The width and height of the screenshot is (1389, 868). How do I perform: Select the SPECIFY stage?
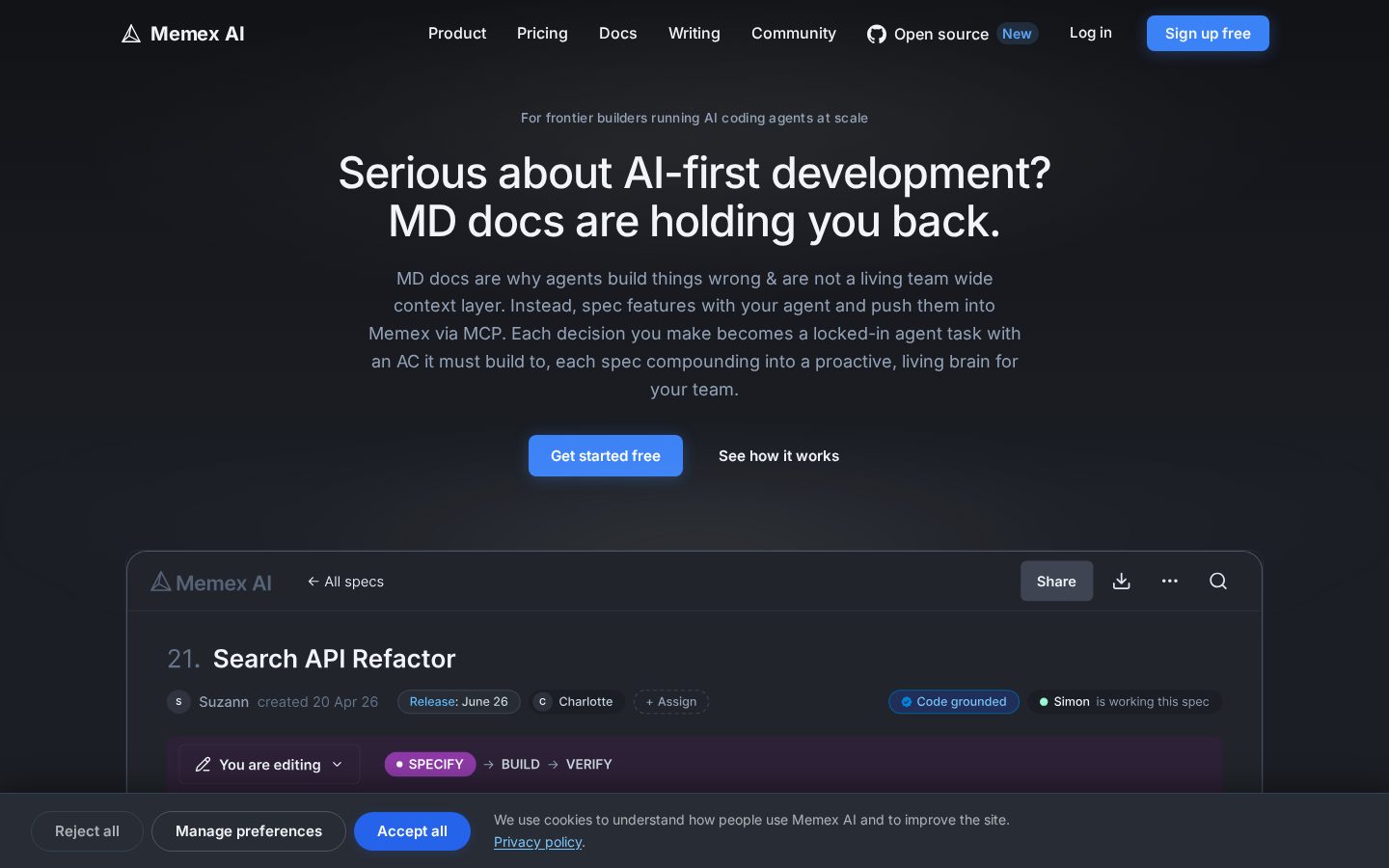(430, 764)
